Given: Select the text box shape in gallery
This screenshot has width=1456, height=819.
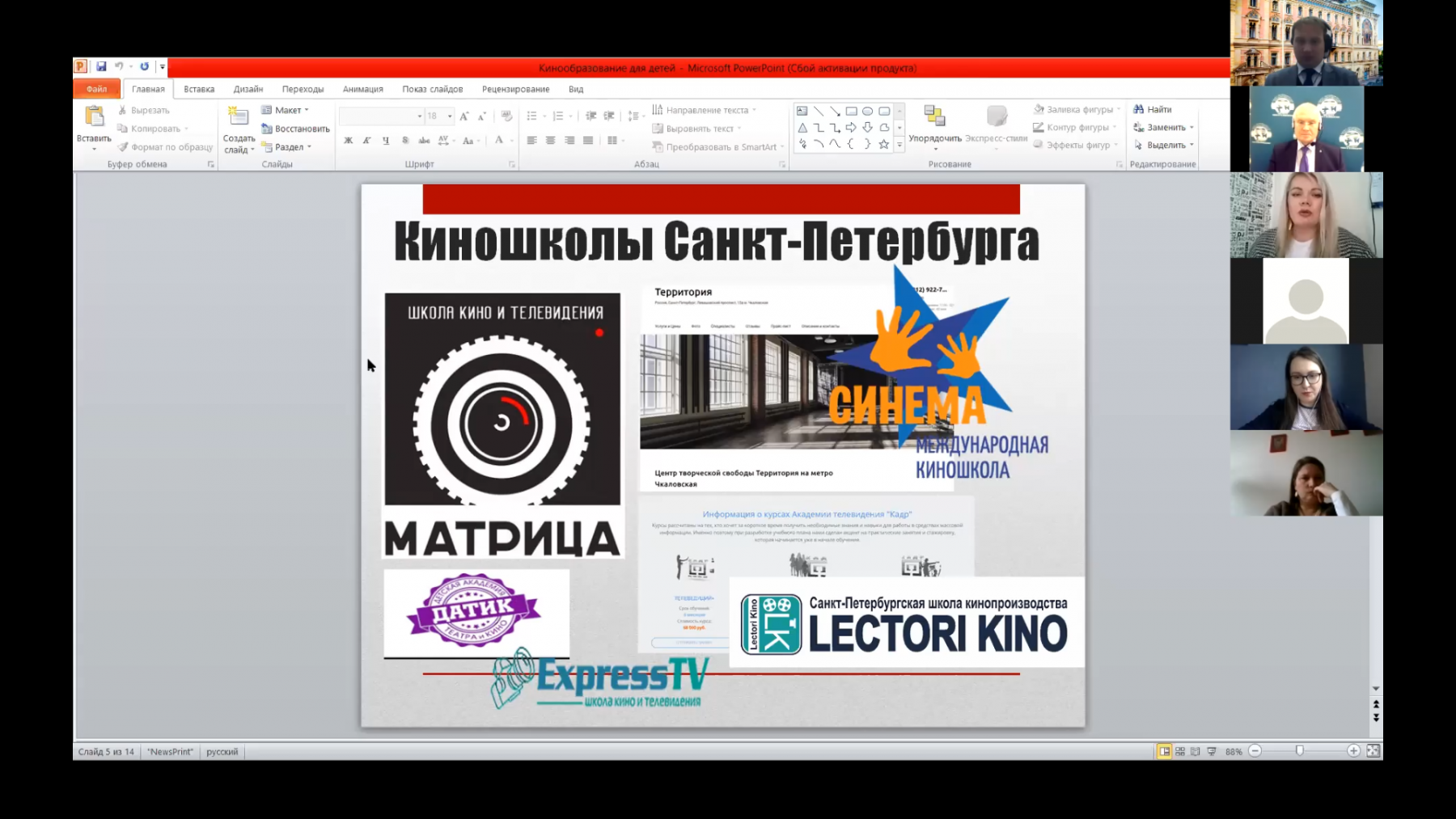Looking at the screenshot, I should (802, 111).
